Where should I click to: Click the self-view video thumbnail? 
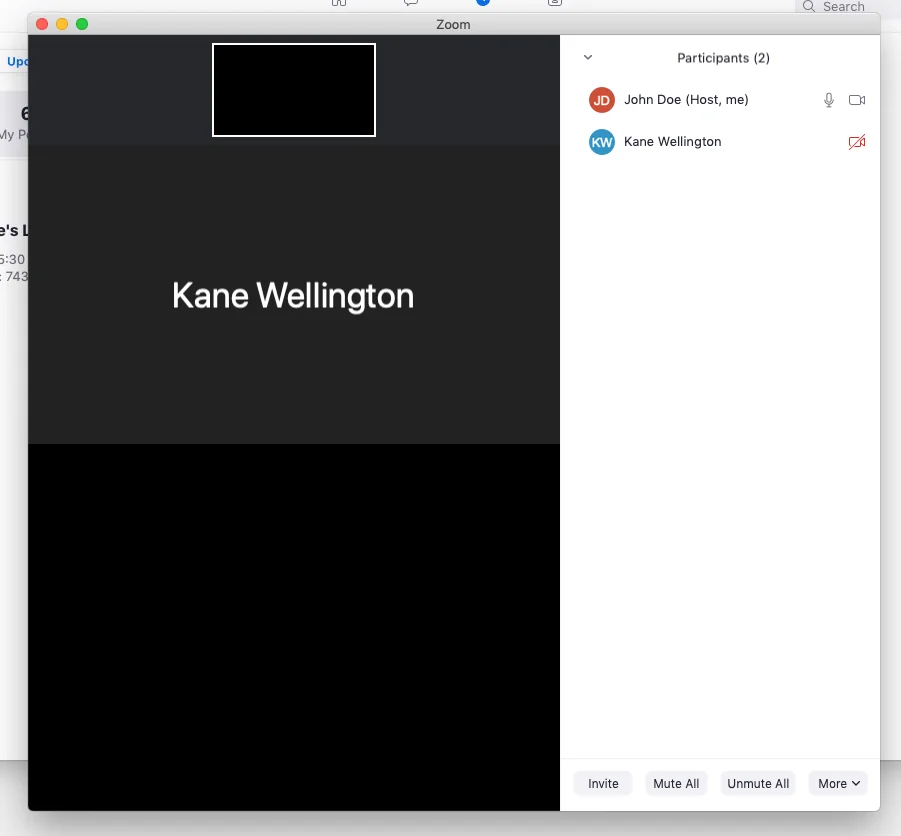294,90
